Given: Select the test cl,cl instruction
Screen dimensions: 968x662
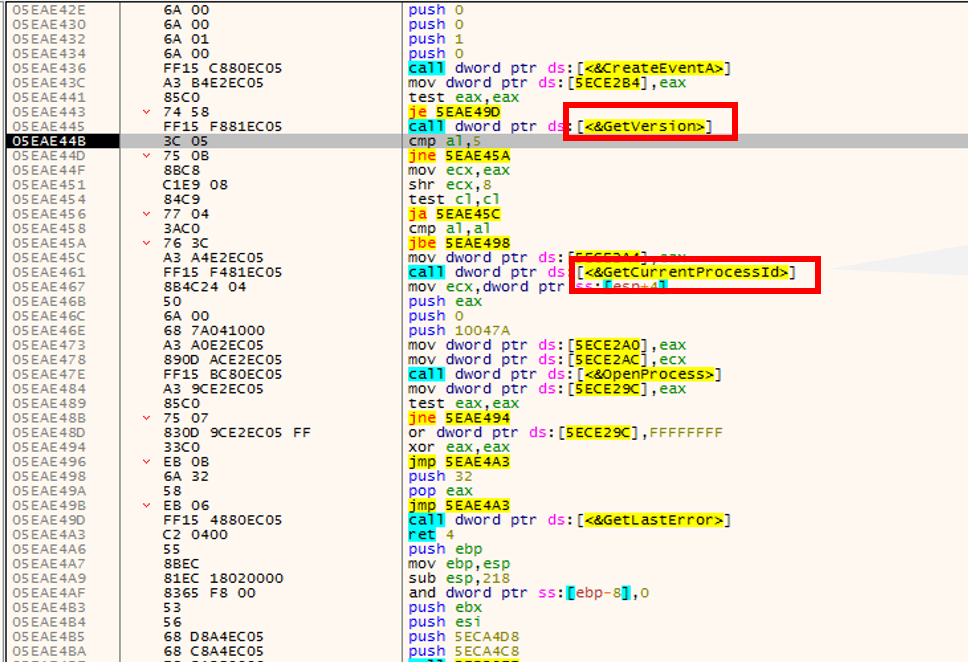Looking at the screenshot, I should pyautogui.click(x=454, y=199).
